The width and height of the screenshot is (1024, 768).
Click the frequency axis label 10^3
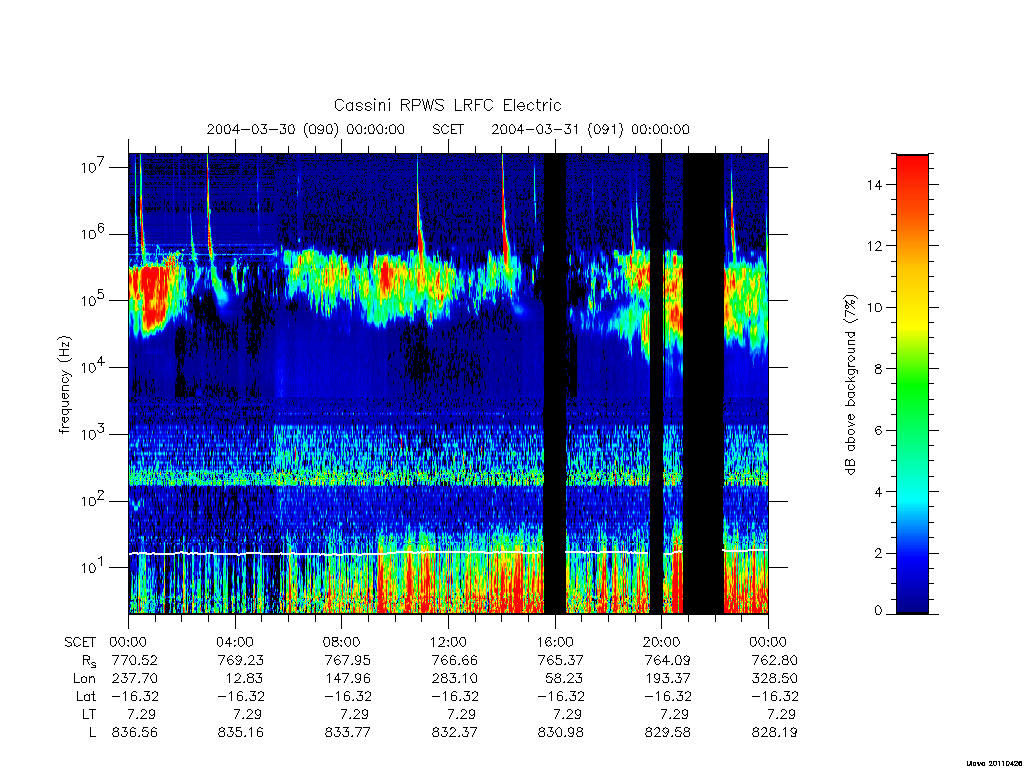(x=91, y=434)
